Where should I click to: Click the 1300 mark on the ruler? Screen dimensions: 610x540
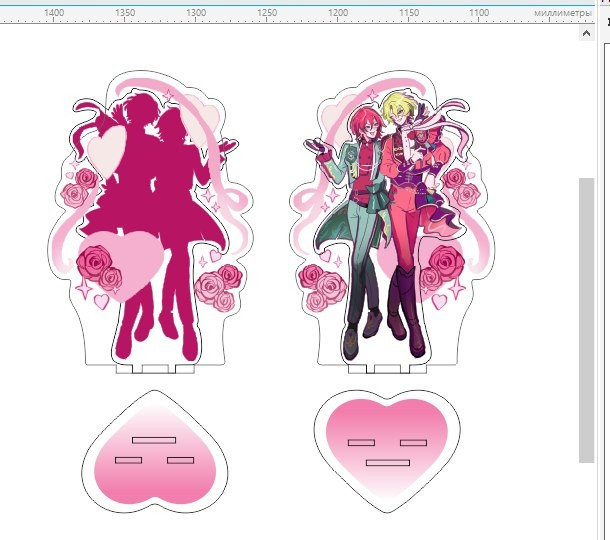196,12
